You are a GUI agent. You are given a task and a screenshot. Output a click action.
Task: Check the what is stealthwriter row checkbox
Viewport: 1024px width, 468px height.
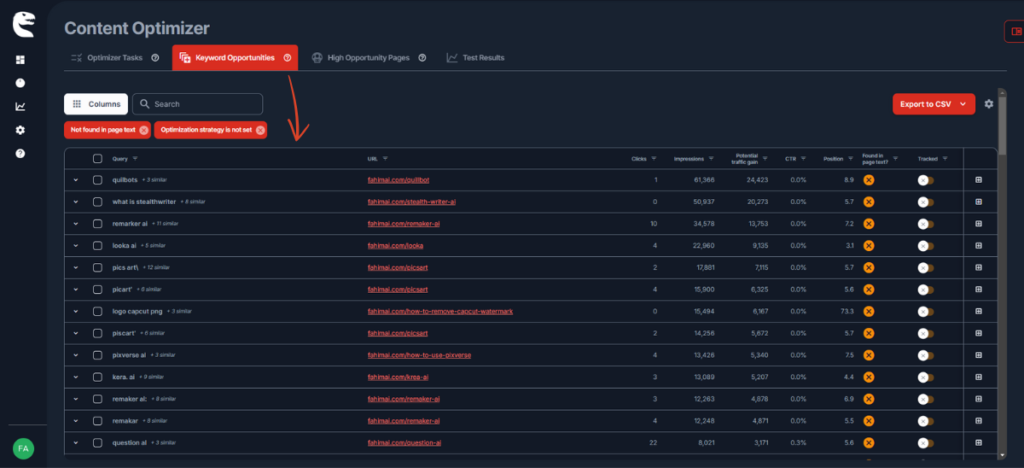(x=97, y=202)
